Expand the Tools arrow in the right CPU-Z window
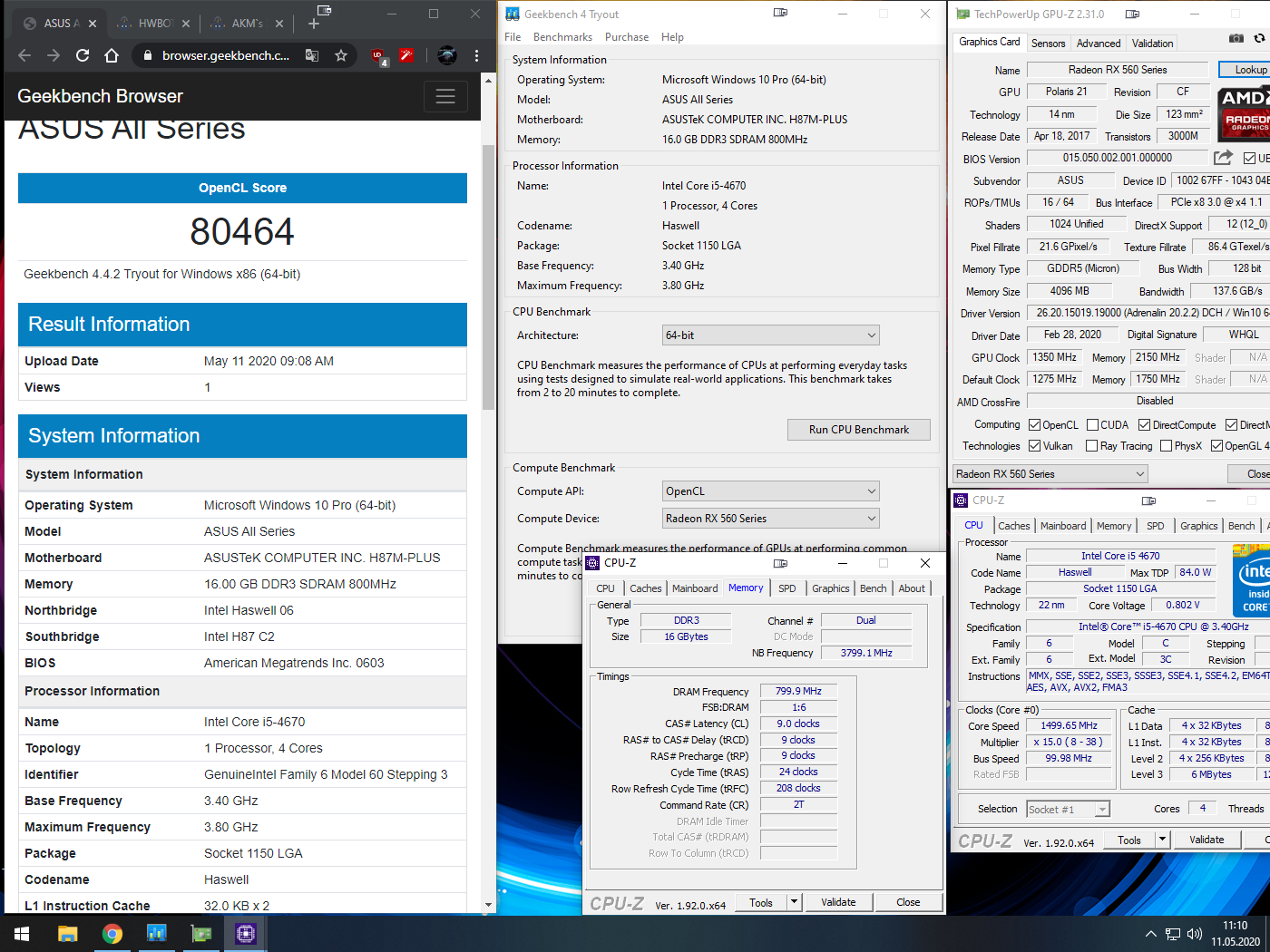 pos(1162,840)
